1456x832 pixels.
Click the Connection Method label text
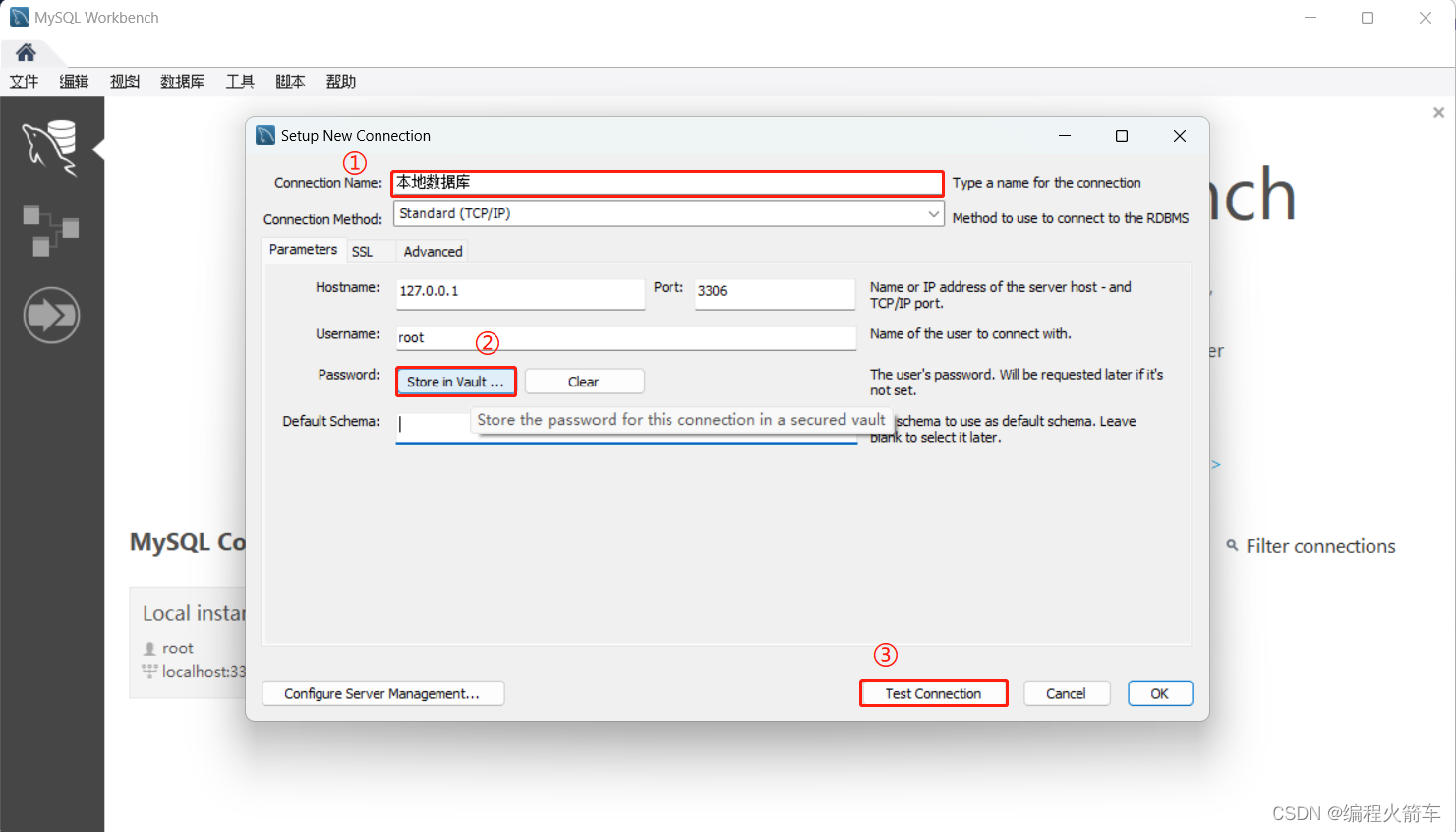pos(322,219)
